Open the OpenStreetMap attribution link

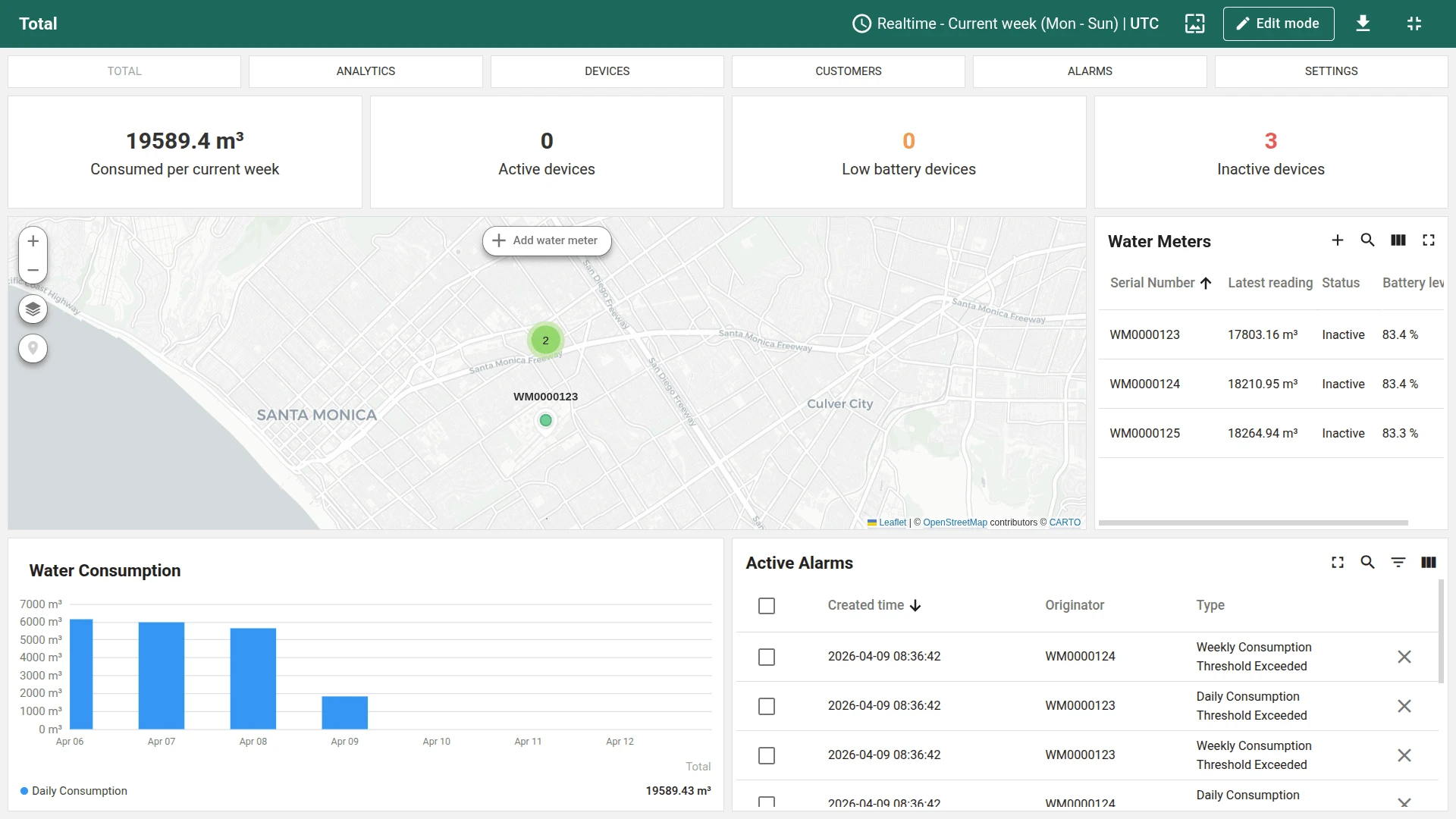pyautogui.click(x=955, y=522)
